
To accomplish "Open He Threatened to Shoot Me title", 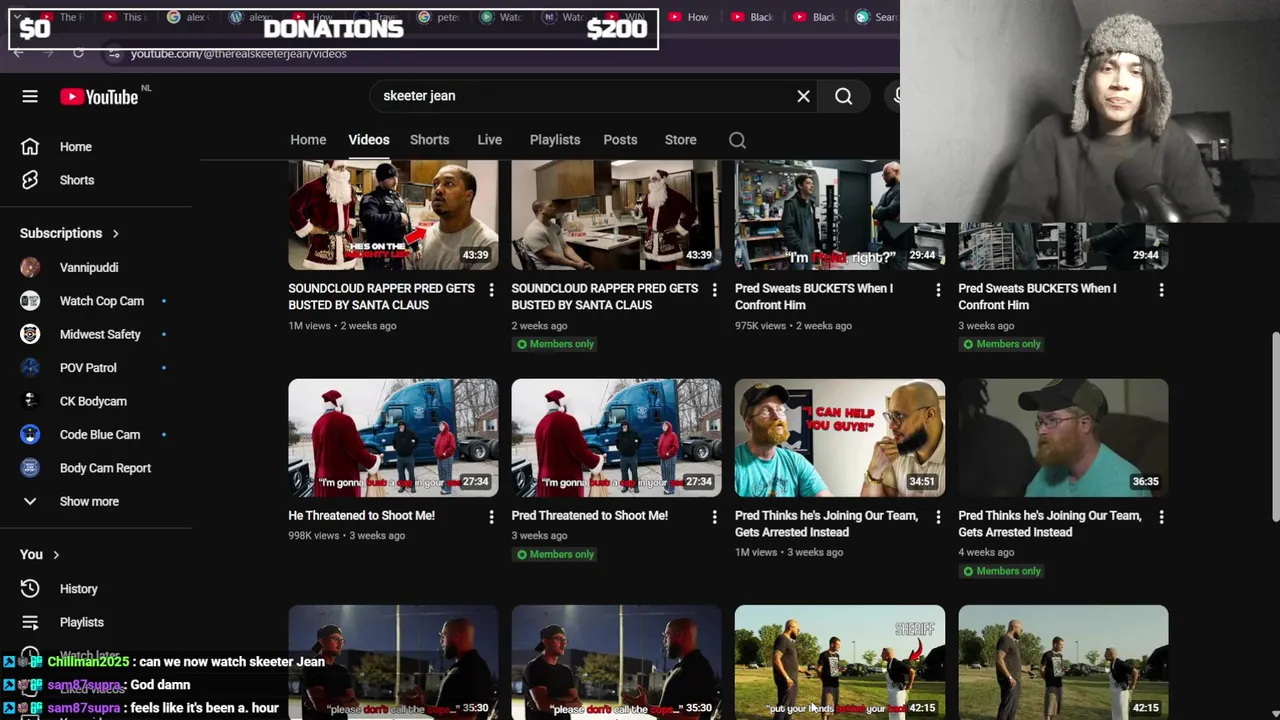I will pos(361,515).
